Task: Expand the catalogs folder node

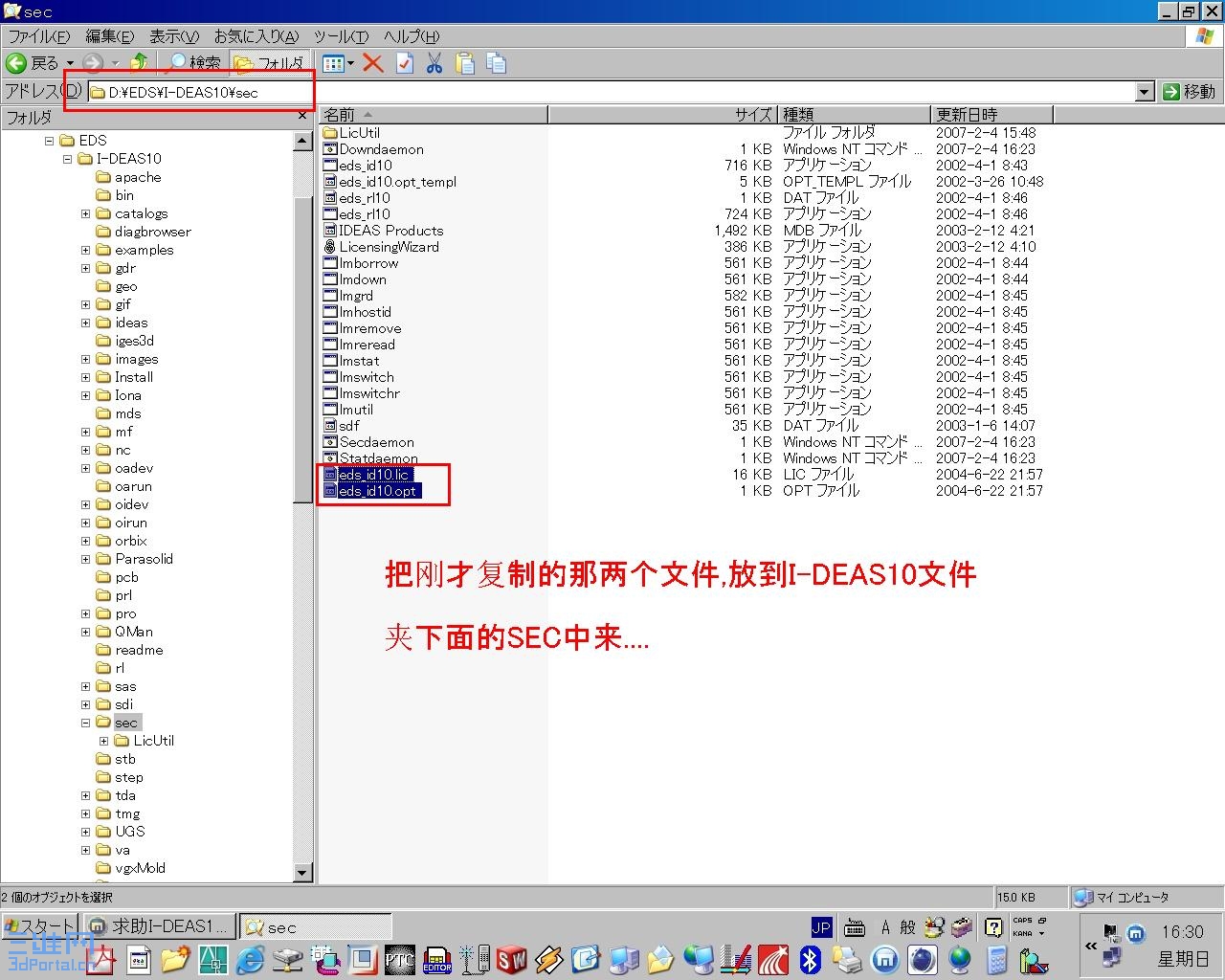Action: click(x=86, y=213)
